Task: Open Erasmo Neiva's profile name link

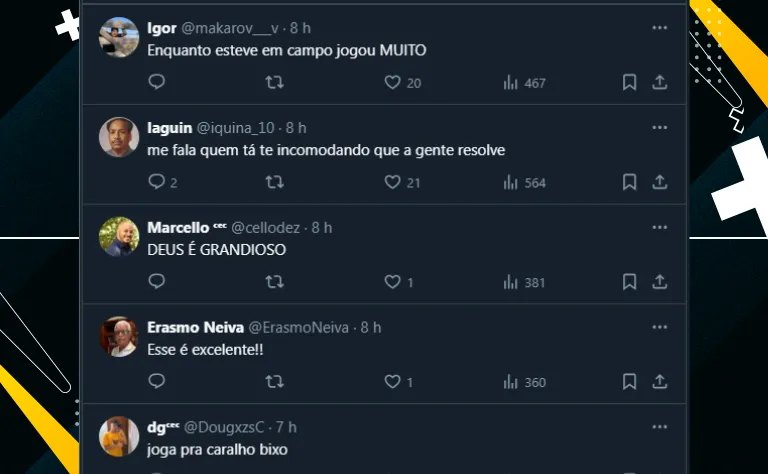Action: [193, 328]
